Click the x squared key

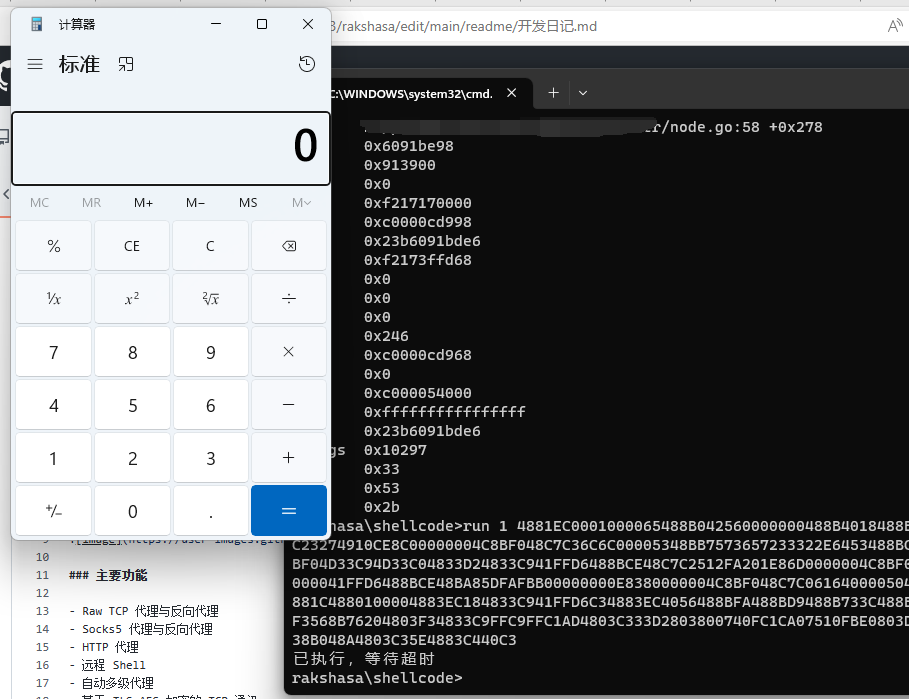[132, 298]
